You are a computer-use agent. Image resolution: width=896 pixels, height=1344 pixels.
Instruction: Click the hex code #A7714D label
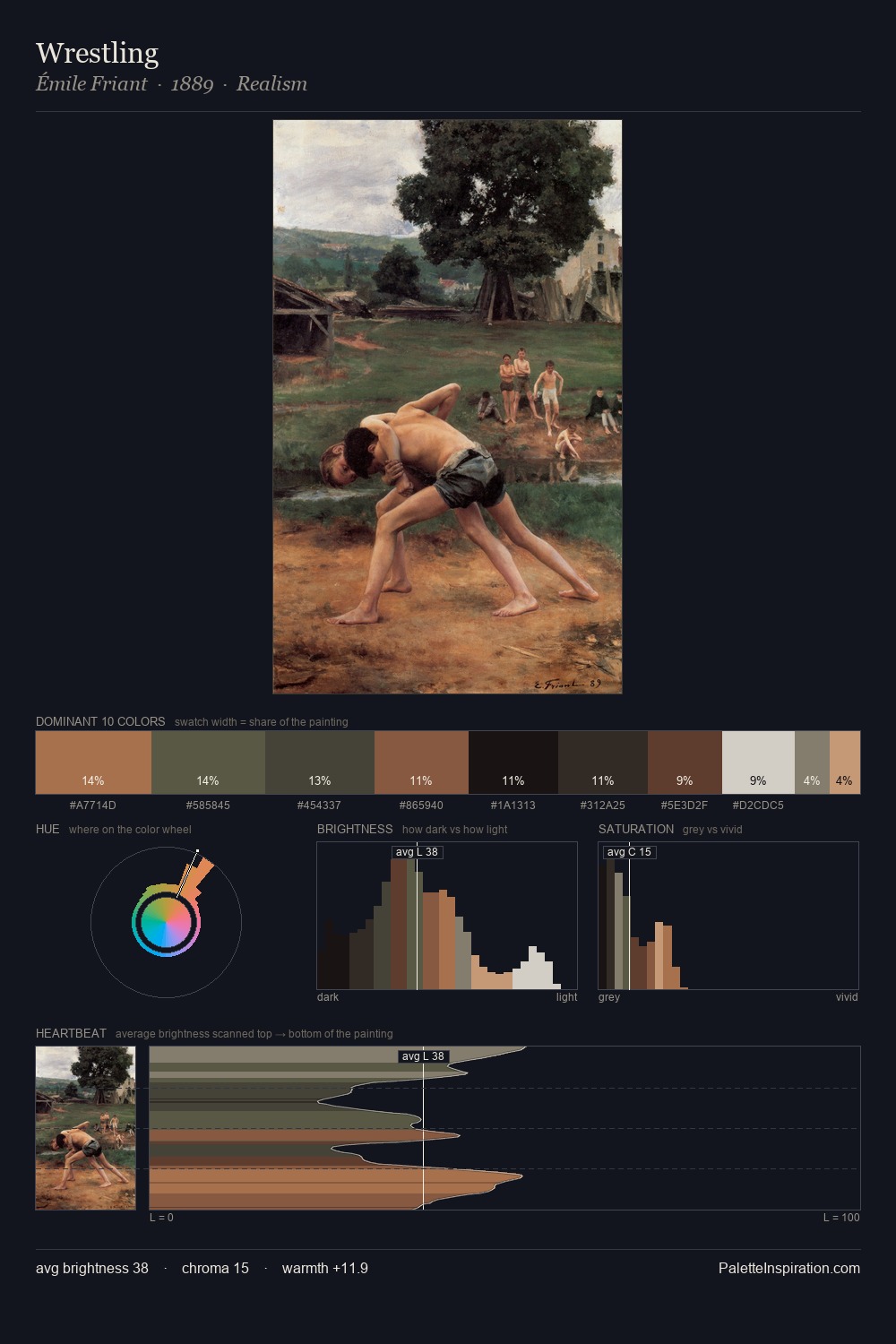(x=93, y=805)
